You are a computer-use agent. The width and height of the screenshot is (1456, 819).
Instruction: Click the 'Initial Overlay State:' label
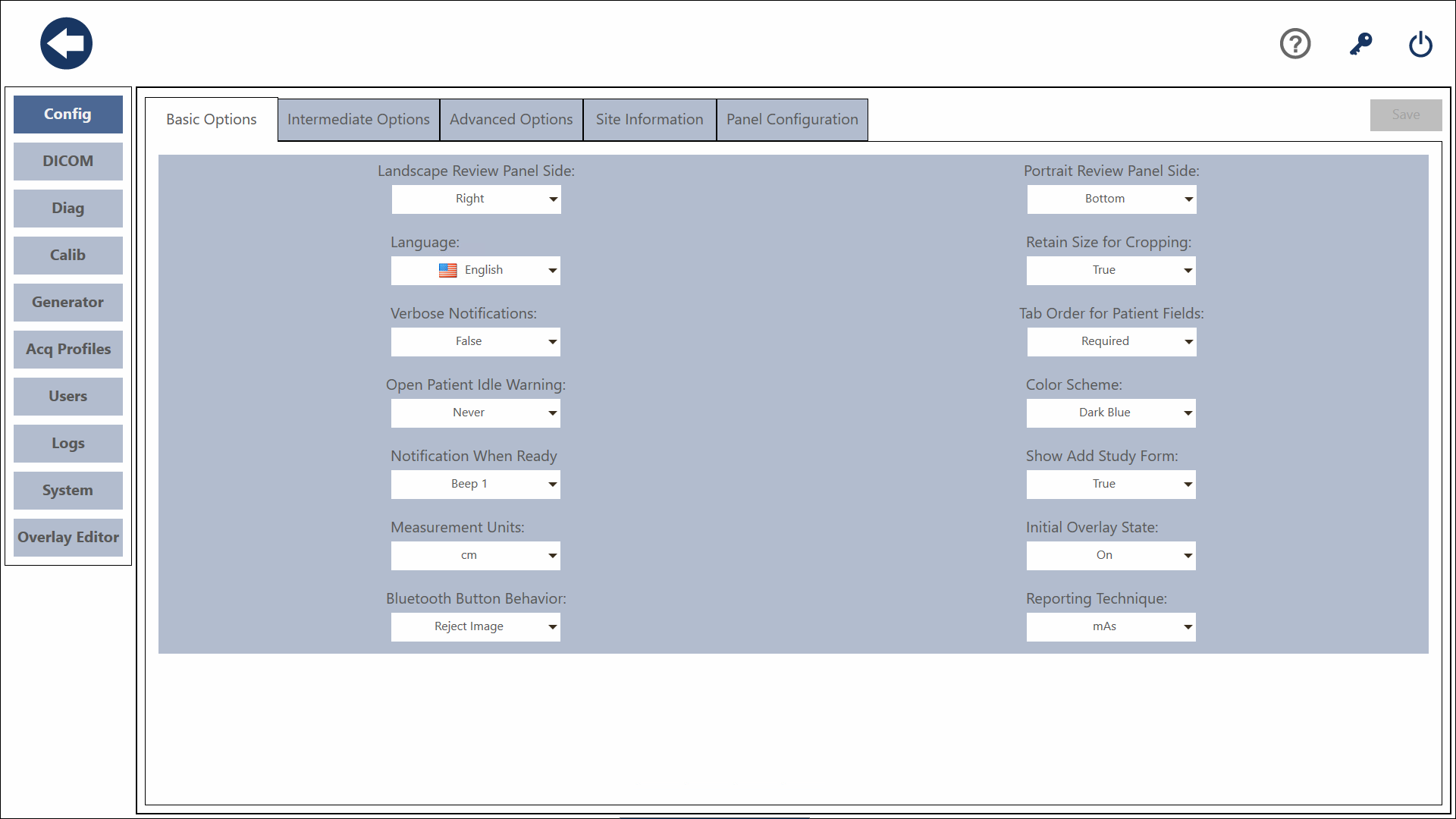click(1092, 528)
